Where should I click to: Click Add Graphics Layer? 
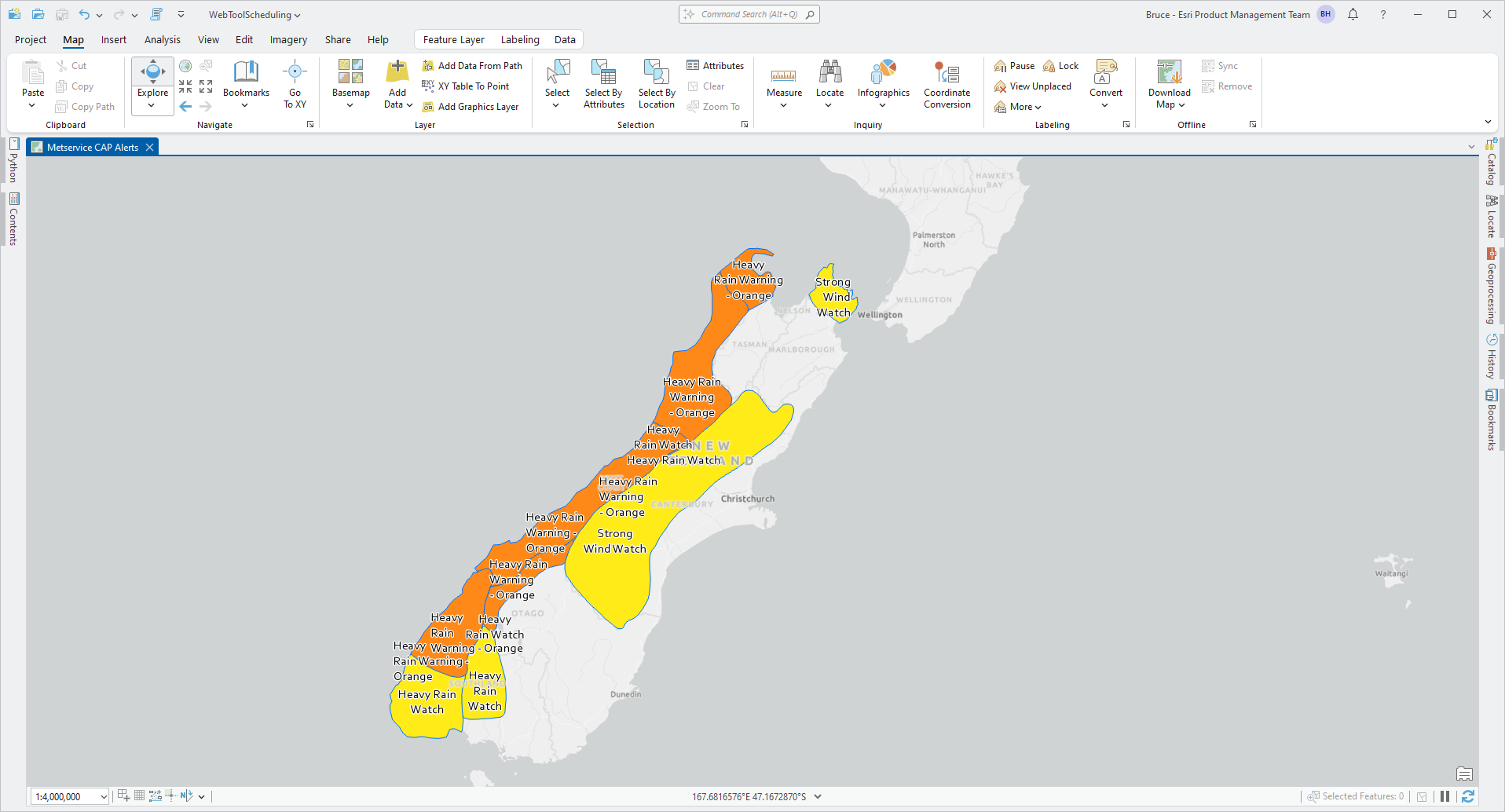click(x=471, y=106)
